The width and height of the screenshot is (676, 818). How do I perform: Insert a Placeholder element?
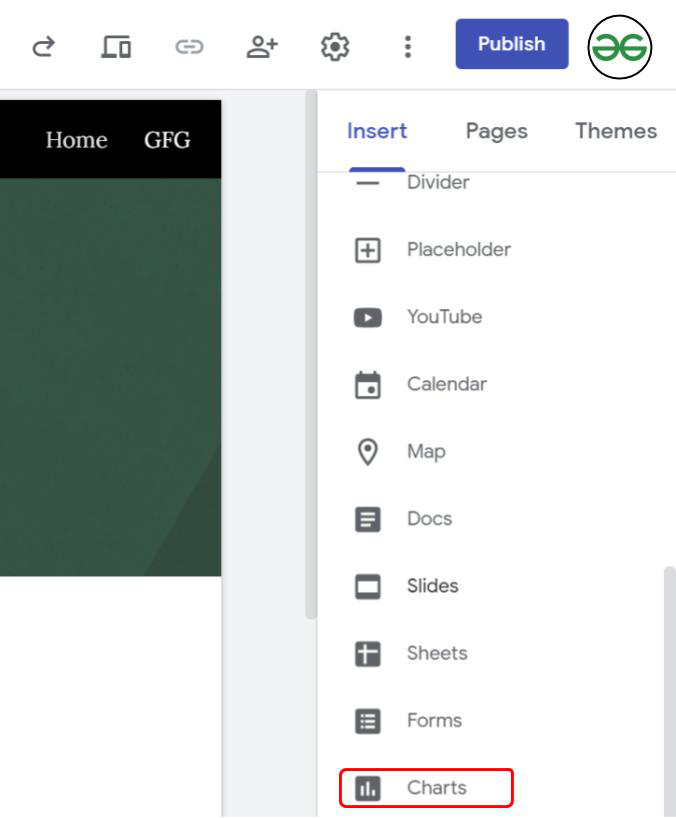click(458, 250)
